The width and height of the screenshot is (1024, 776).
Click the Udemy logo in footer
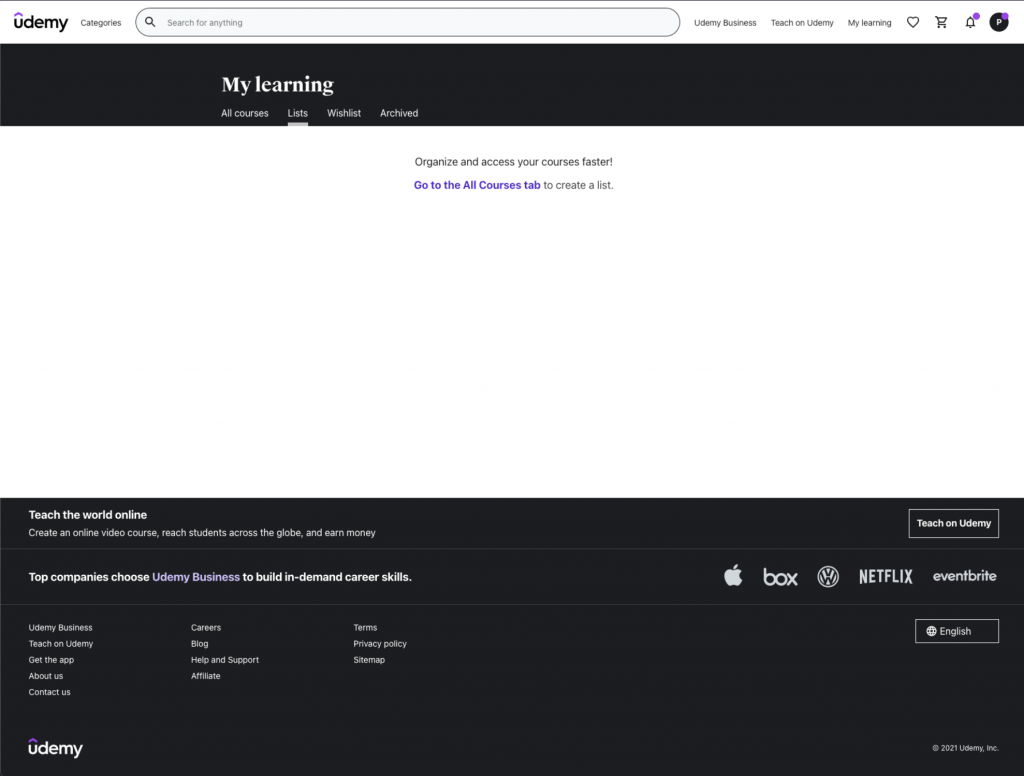click(56, 748)
